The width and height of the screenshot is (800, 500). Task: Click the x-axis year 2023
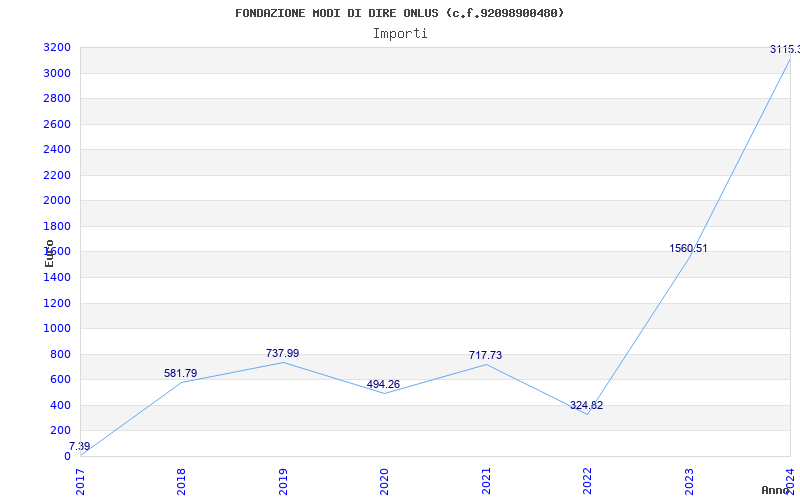tap(689, 482)
